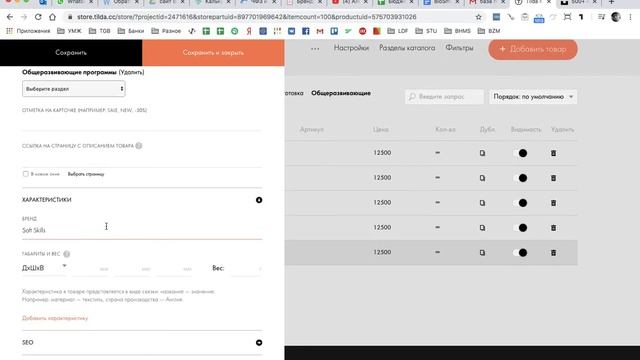The image size is (640, 360).
Task: Open the help icon next to ГАБАРИТЫ И ВЕС
Action: [67, 254]
